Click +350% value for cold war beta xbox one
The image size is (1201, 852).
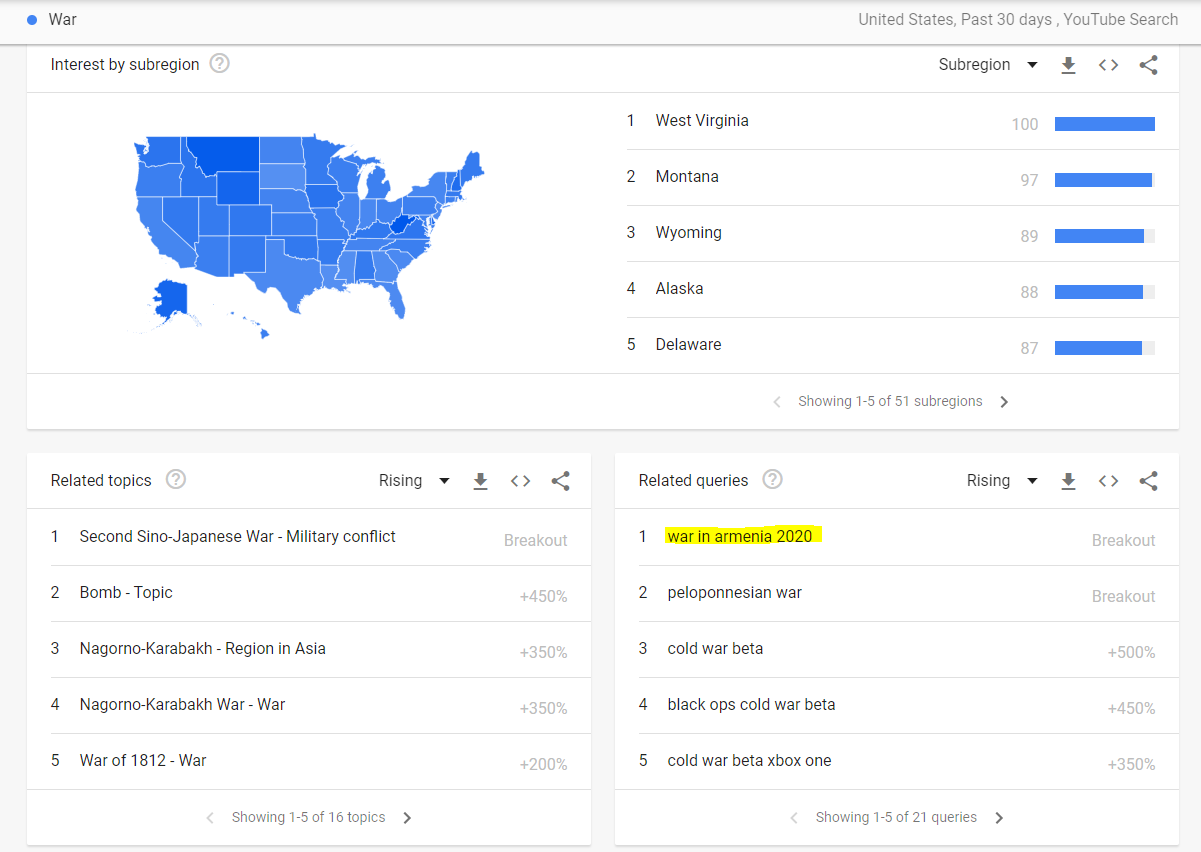point(1131,765)
